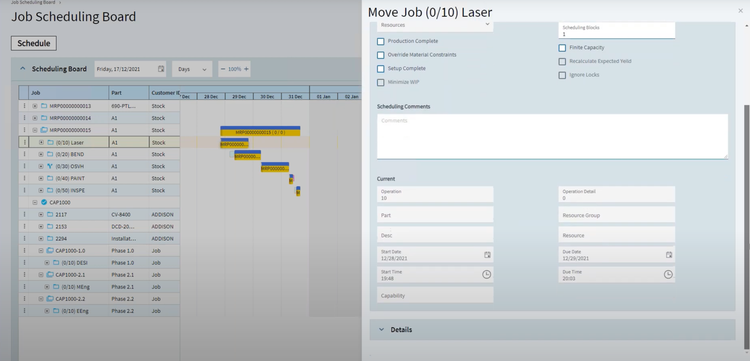
Task: Close the Move Job panel
Action: [741, 11]
